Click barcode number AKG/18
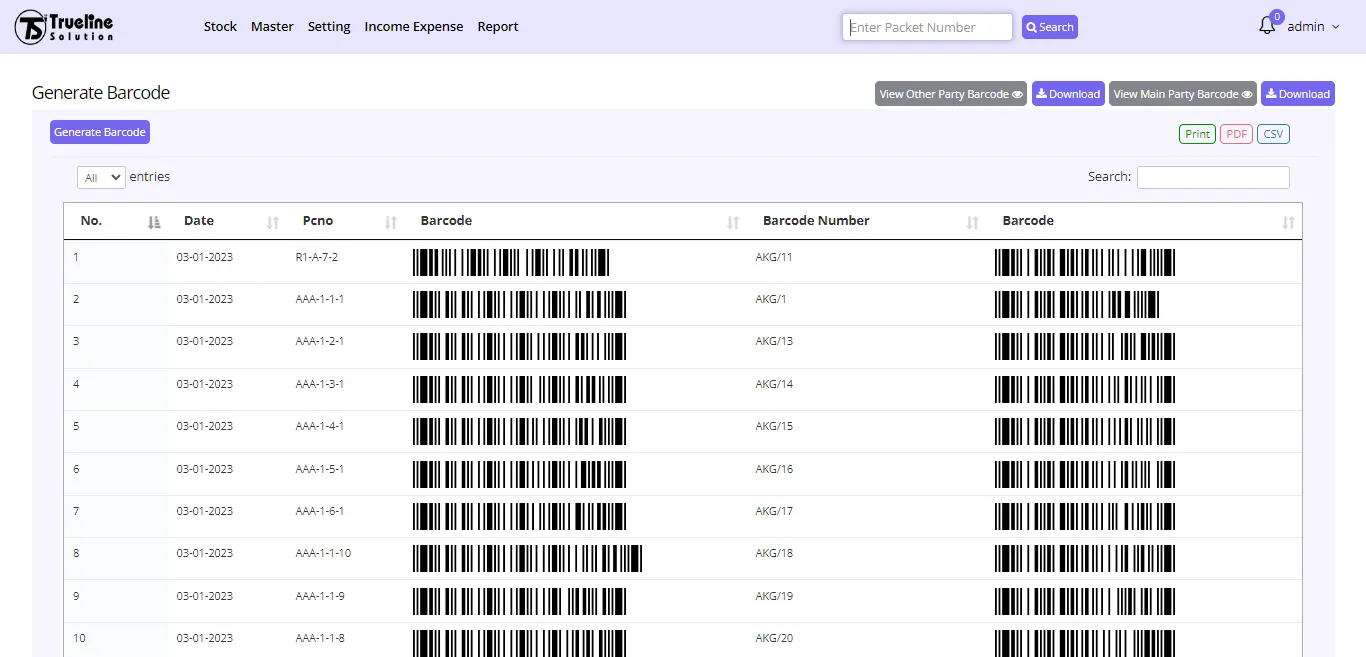 pyautogui.click(x=774, y=553)
